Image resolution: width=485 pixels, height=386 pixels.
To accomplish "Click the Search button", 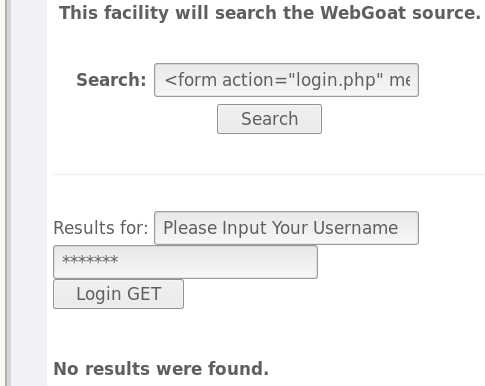I will coord(269,119).
